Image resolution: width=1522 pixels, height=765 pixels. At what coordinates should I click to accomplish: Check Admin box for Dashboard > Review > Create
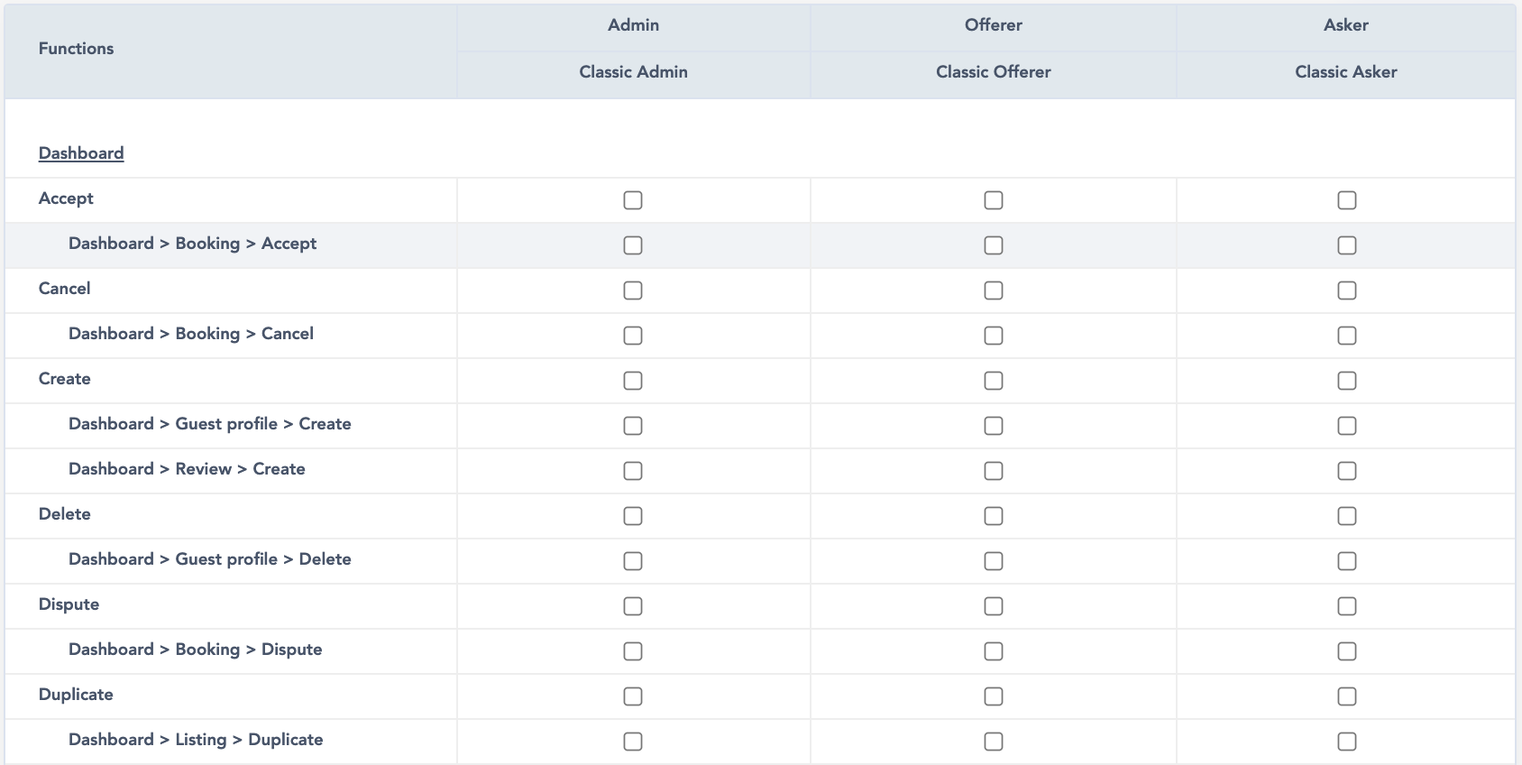click(633, 470)
